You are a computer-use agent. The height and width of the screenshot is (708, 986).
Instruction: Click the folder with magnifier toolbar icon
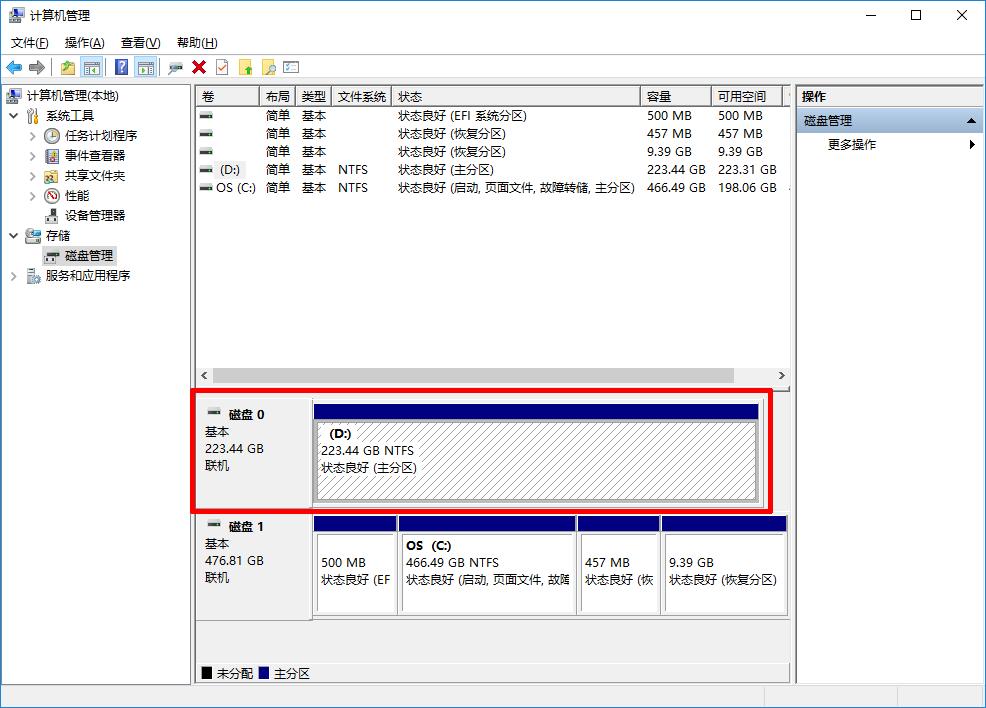coord(268,67)
